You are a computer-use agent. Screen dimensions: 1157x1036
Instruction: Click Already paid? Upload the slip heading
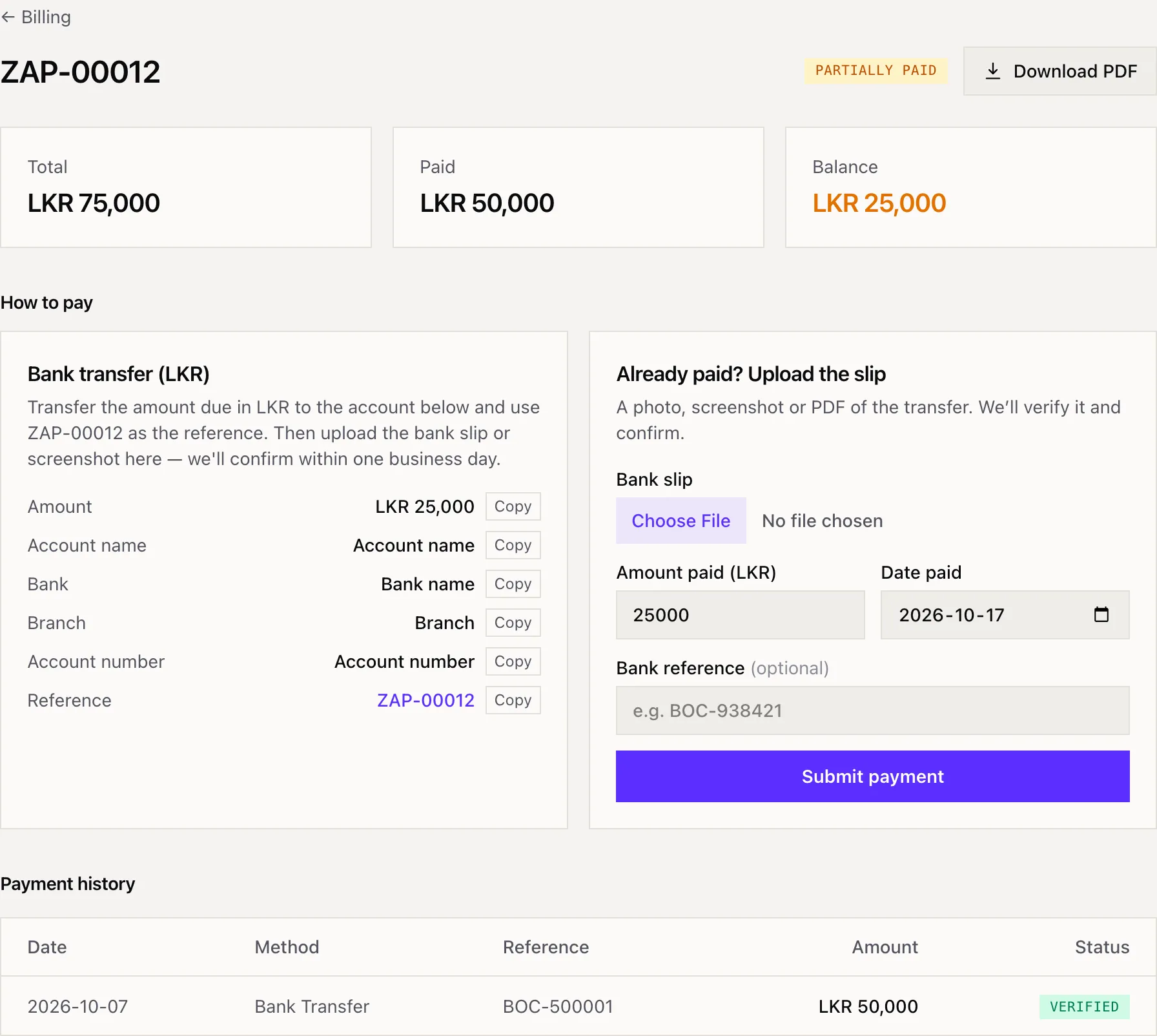[751, 374]
